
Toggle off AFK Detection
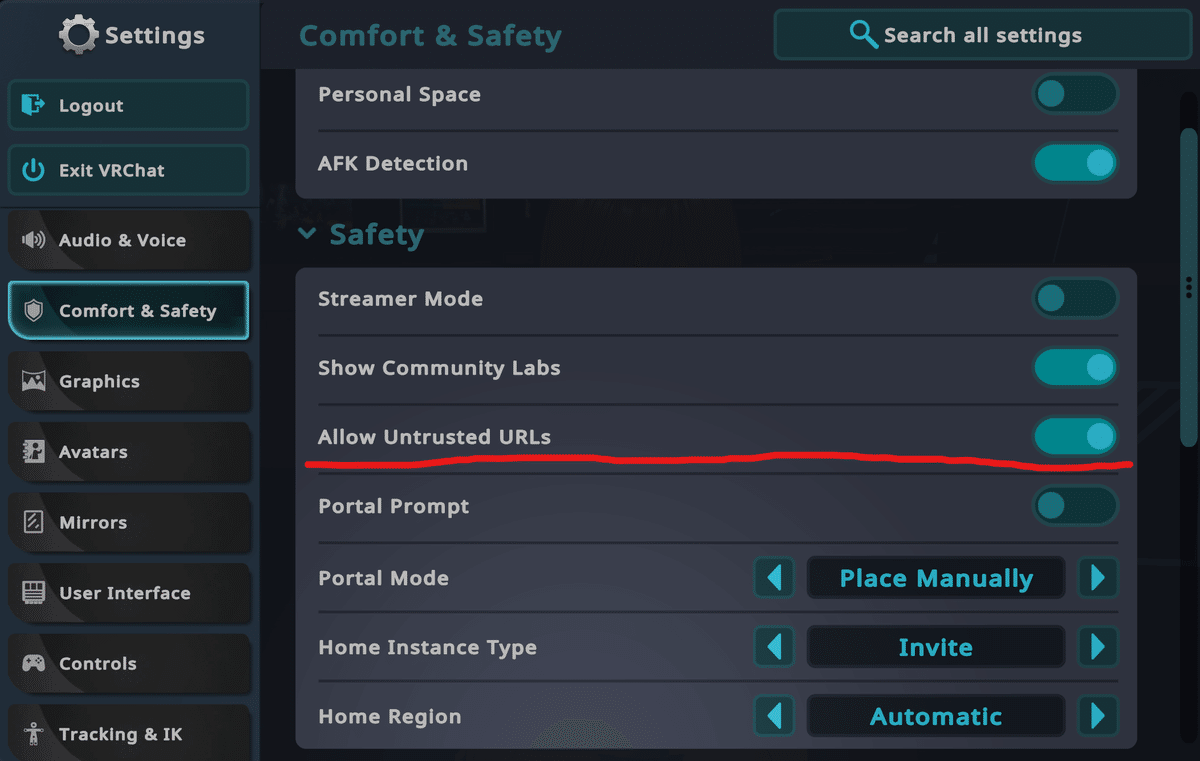(1075, 163)
